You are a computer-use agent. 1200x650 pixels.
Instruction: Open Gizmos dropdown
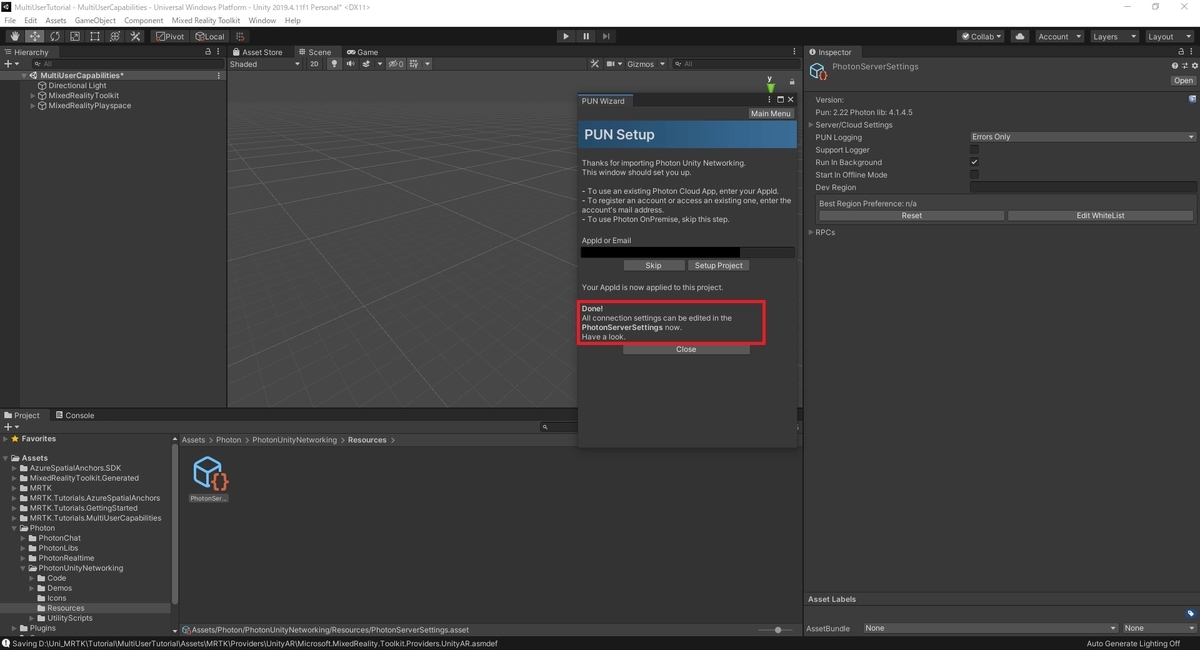click(x=646, y=64)
